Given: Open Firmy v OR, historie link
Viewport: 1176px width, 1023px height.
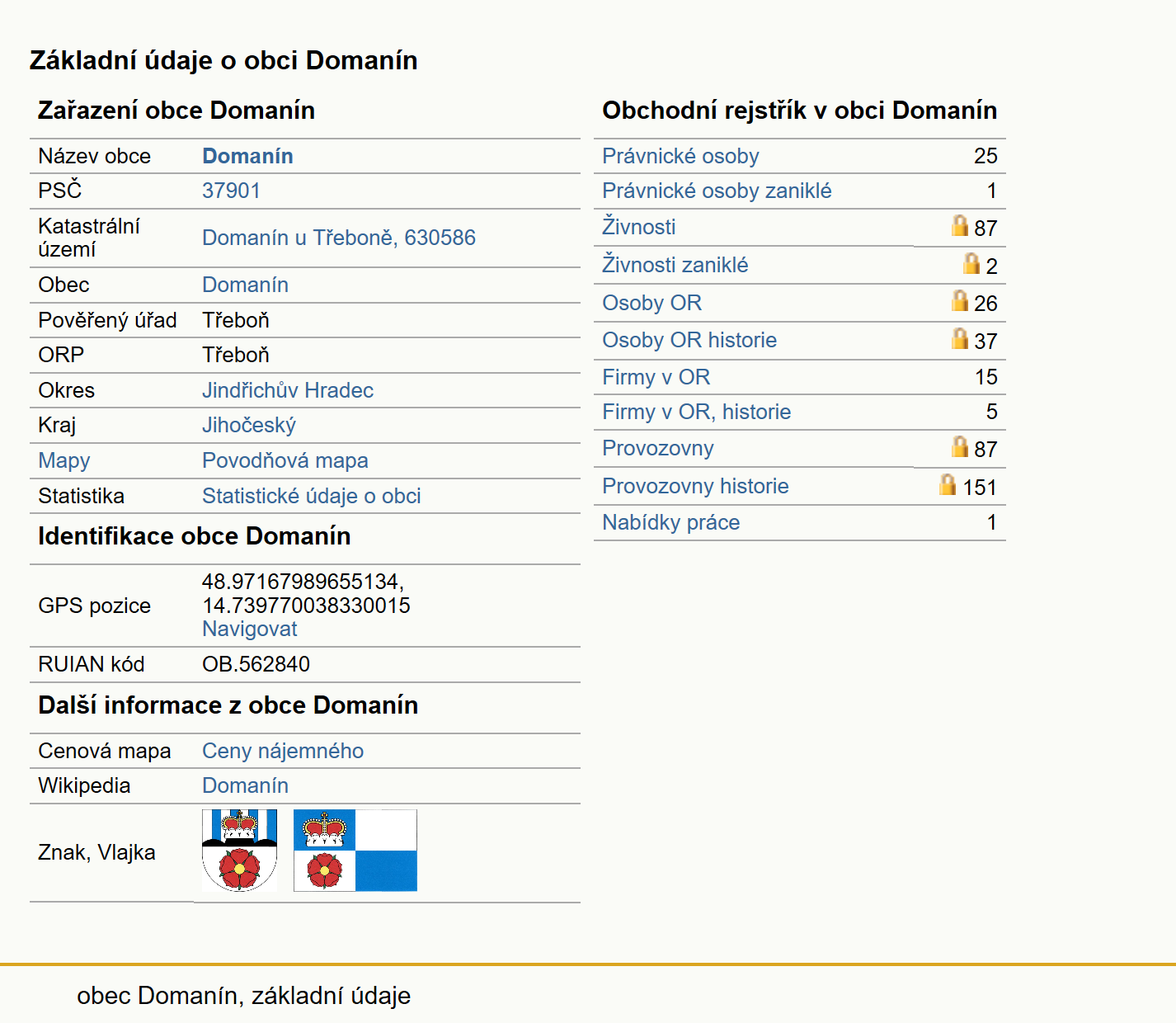Looking at the screenshot, I should click(696, 412).
